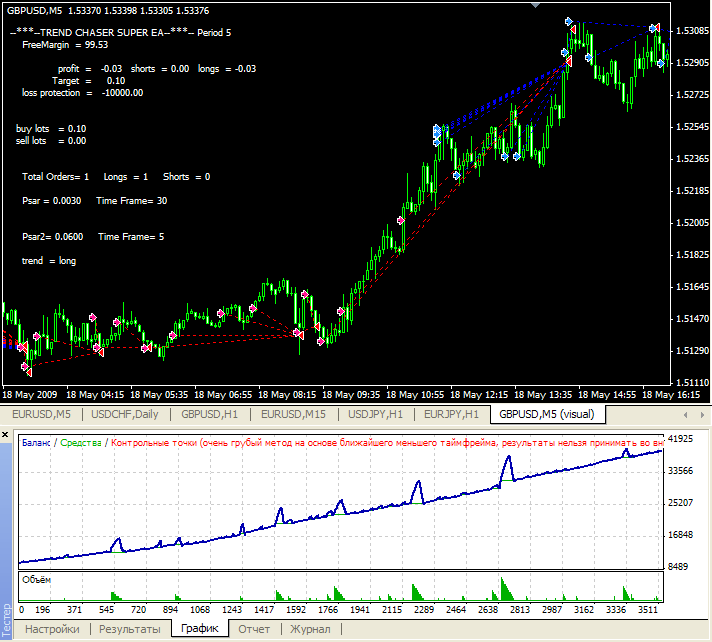
Task: Show the Журнал tester tab
Action: 310,629
